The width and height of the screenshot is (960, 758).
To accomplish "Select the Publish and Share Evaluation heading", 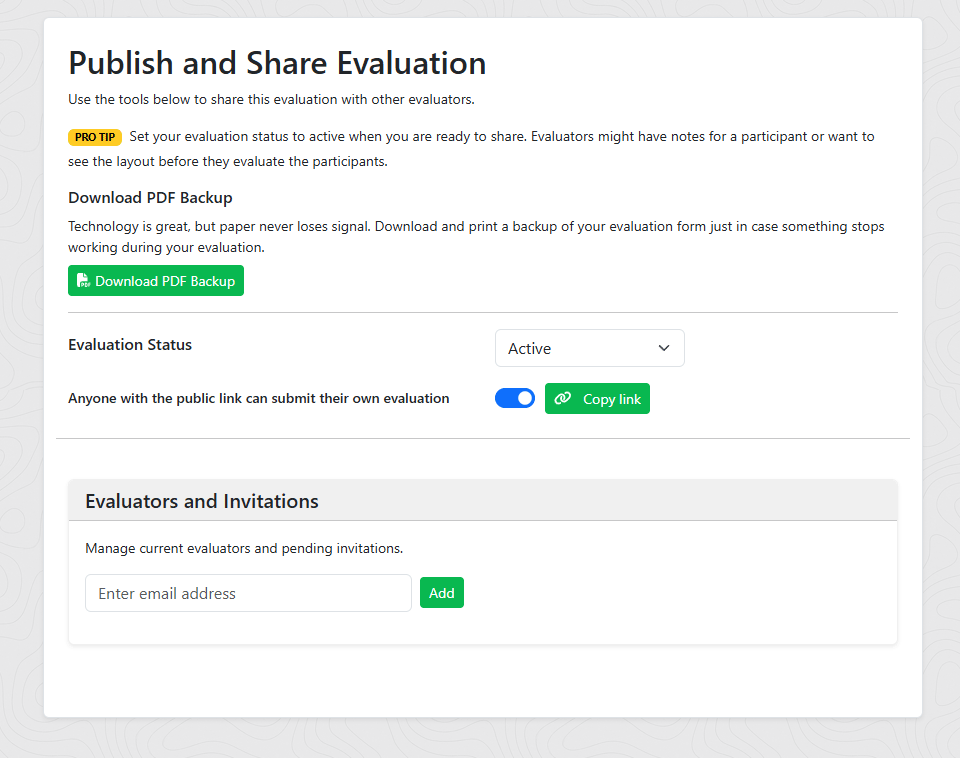I will tap(276, 62).
